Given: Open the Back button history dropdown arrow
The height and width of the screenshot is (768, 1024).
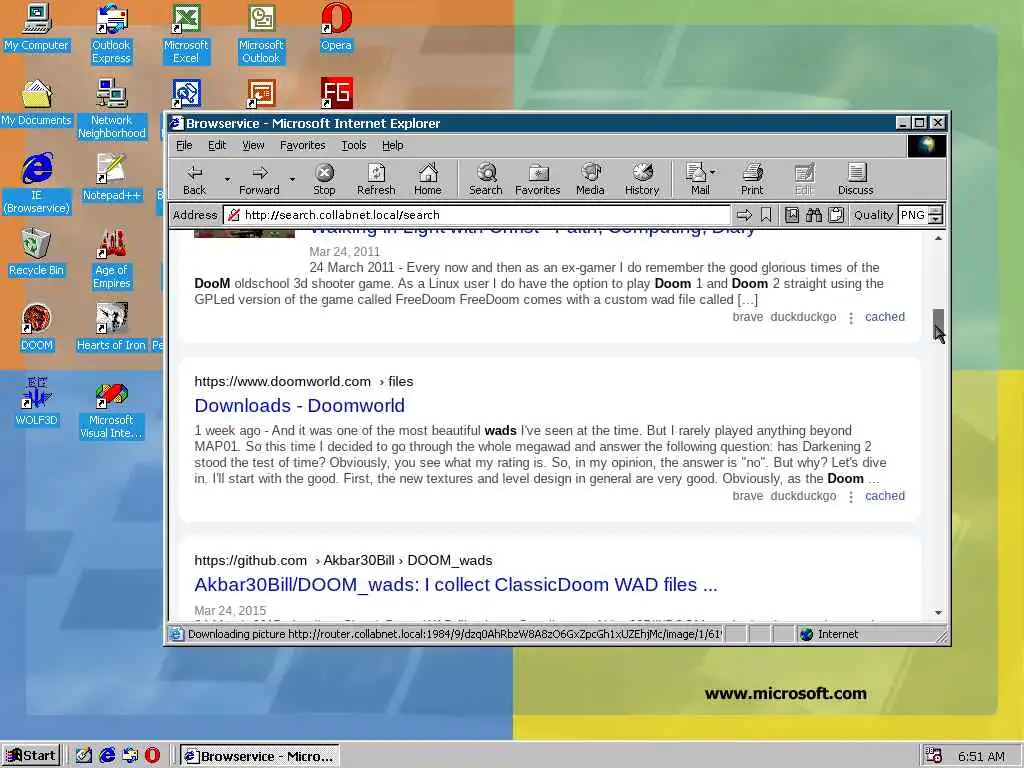Looking at the screenshot, I should coord(227,179).
